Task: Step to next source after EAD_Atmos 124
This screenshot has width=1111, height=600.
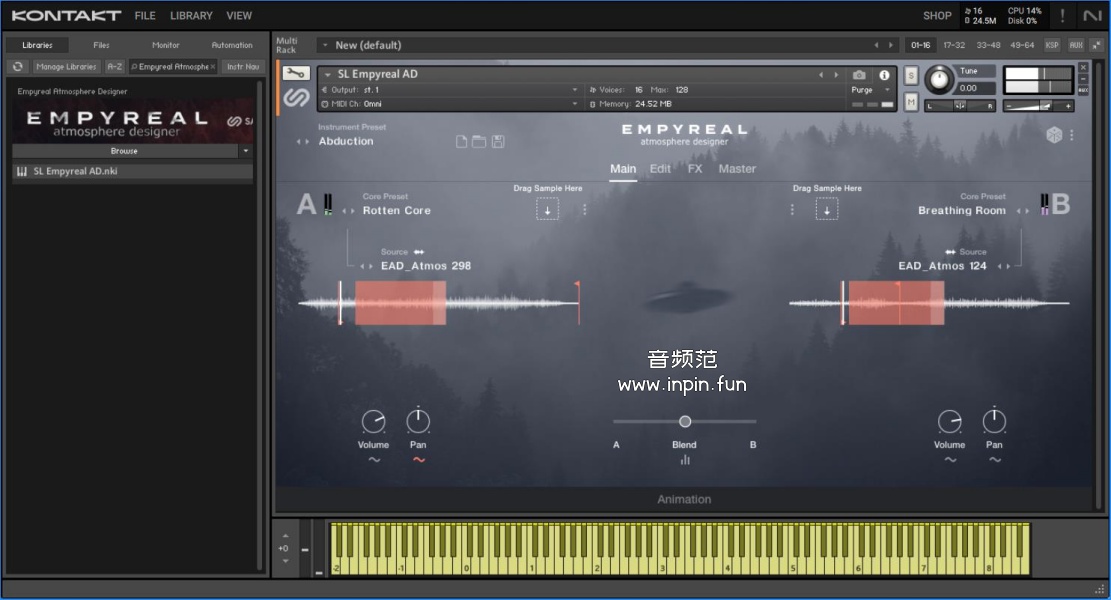Action: (x=1008, y=266)
